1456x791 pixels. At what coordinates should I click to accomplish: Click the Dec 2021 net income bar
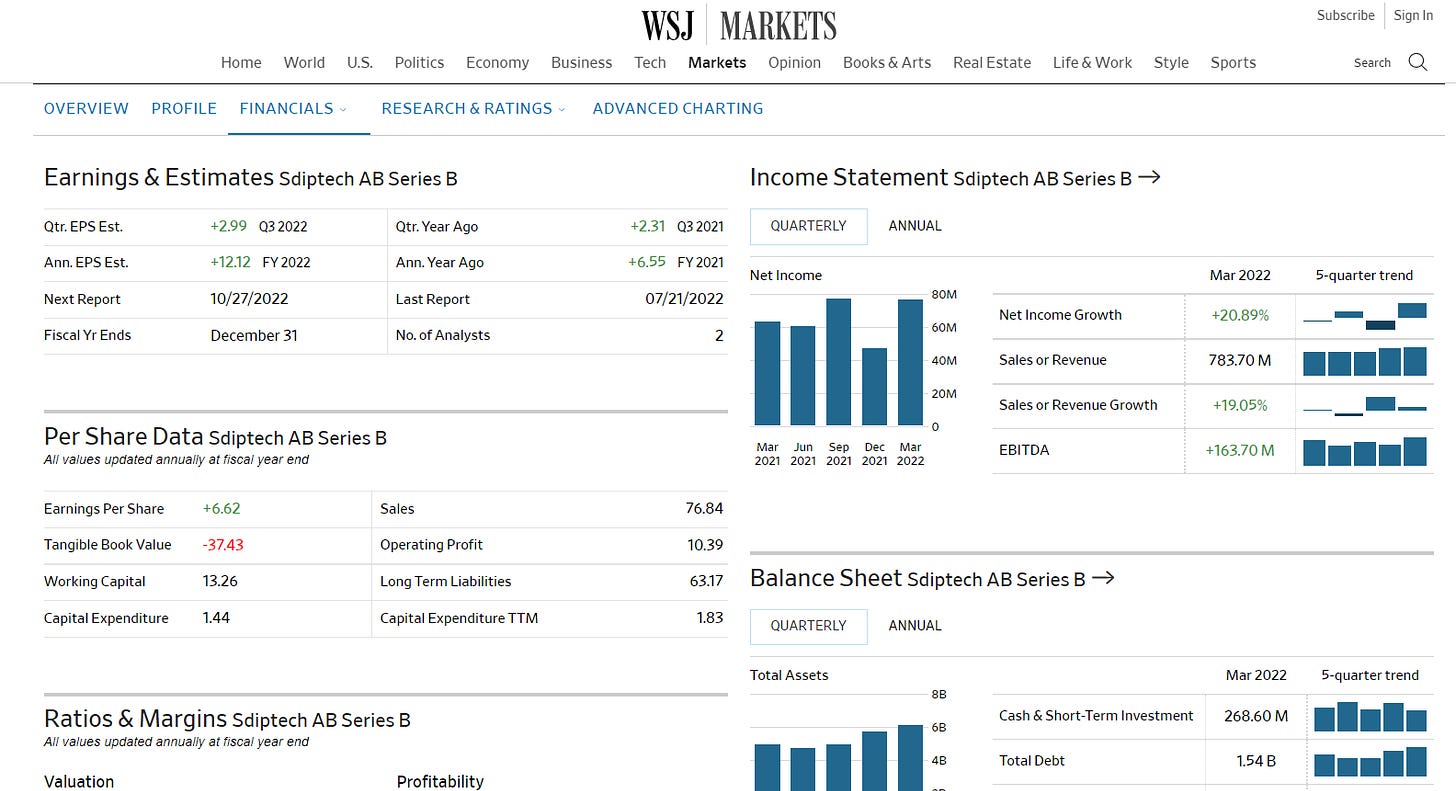[874, 387]
